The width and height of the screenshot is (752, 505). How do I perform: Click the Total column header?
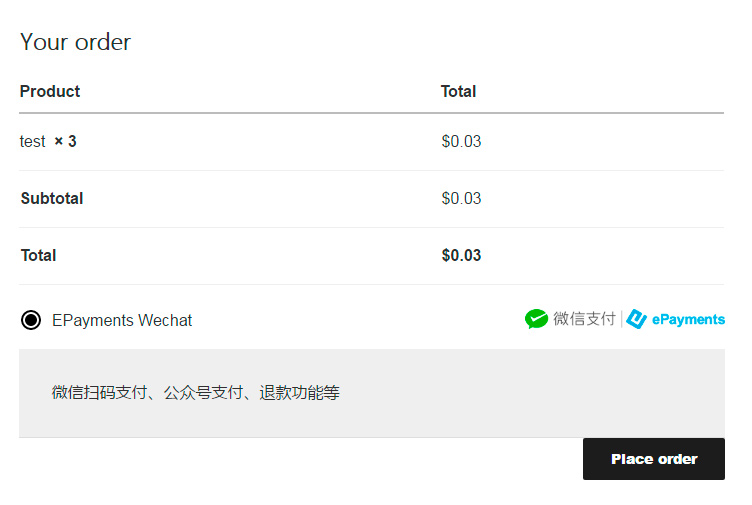click(458, 91)
